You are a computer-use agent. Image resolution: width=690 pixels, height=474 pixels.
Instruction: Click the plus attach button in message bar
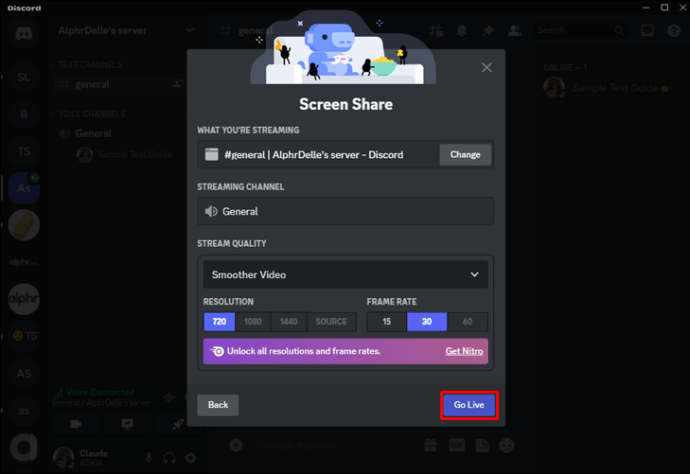(x=236, y=445)
